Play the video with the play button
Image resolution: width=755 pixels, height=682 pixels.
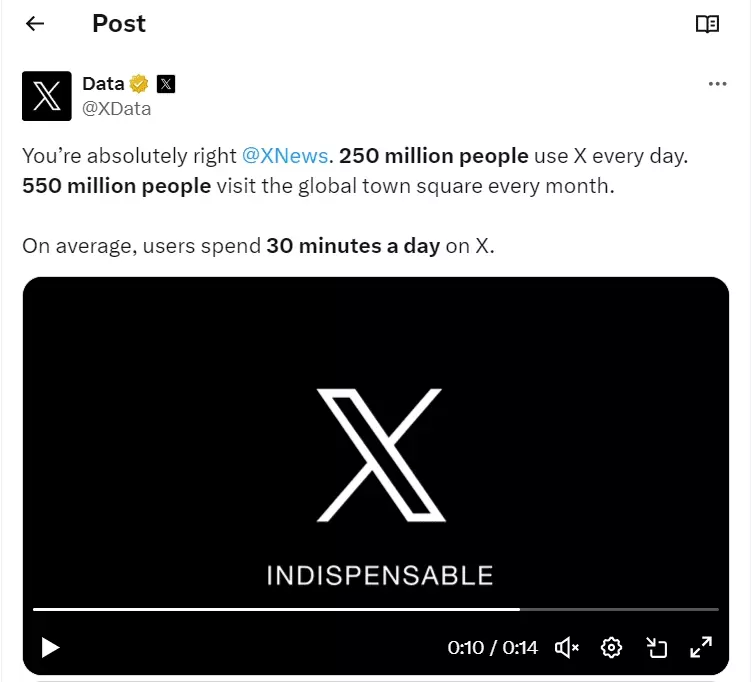coord(50,647)
